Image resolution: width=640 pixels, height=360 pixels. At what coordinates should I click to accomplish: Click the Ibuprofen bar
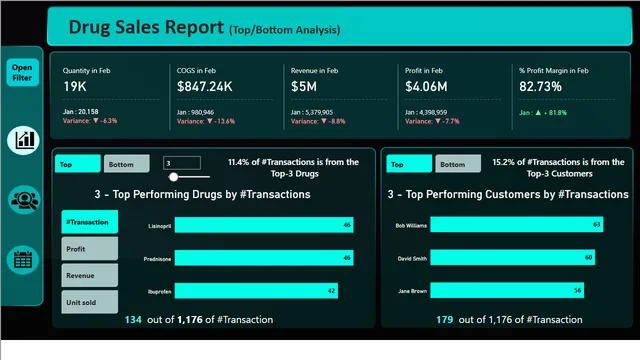tap(256, 291)
